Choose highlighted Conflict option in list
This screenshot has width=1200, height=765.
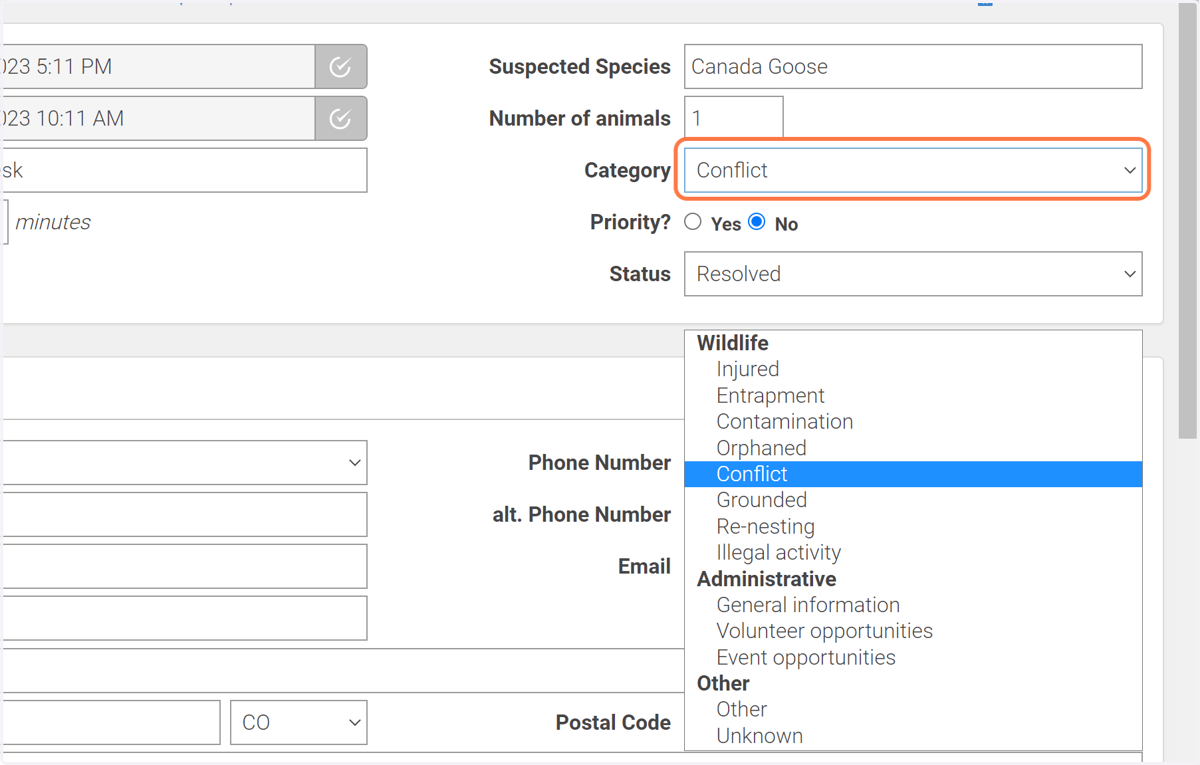(913, 474)
